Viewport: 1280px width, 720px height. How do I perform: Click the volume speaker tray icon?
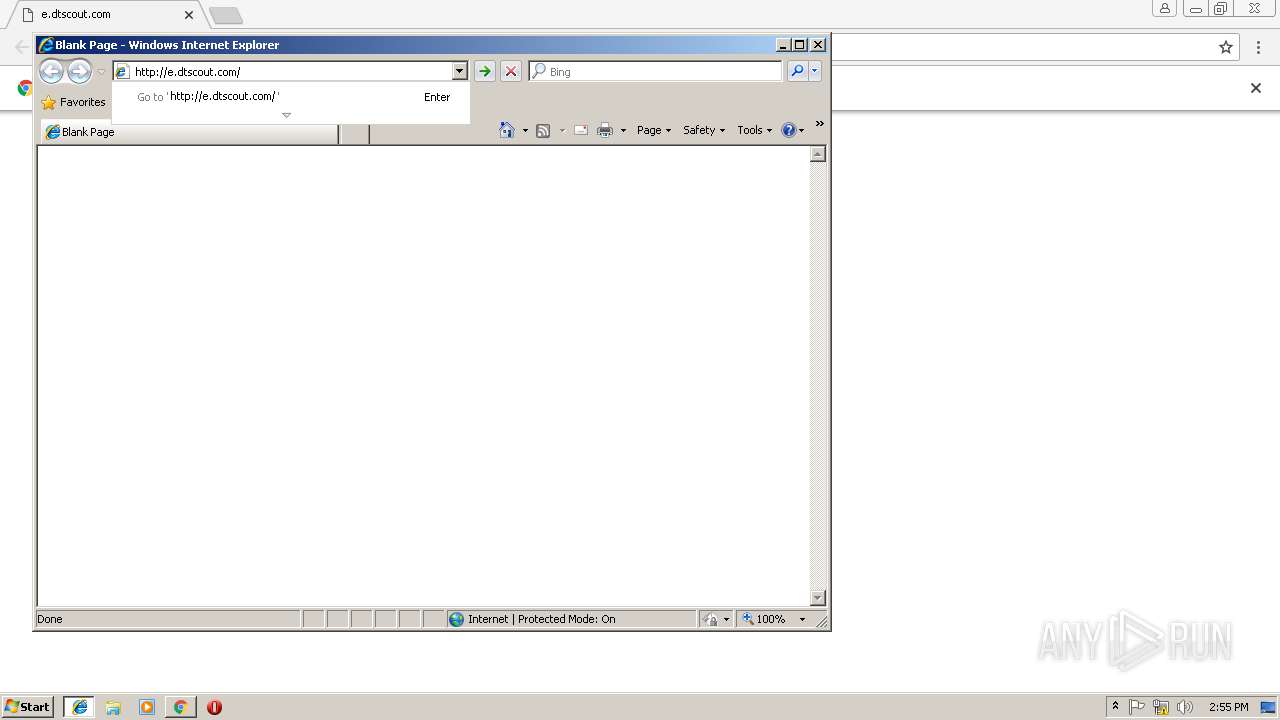coord(1185,707)
